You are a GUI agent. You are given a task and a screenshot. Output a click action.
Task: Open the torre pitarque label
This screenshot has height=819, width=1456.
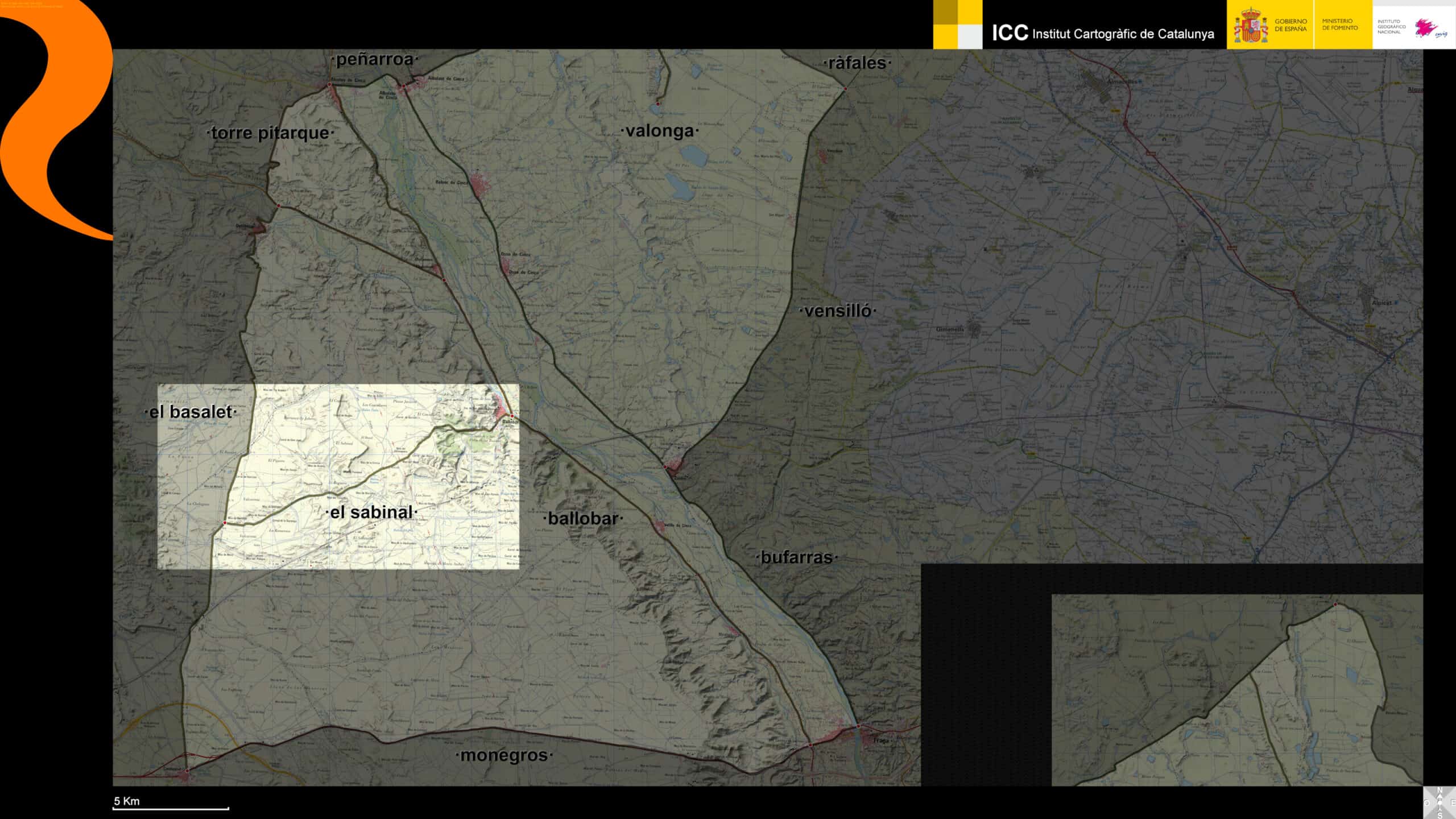(x=270, y=133)
